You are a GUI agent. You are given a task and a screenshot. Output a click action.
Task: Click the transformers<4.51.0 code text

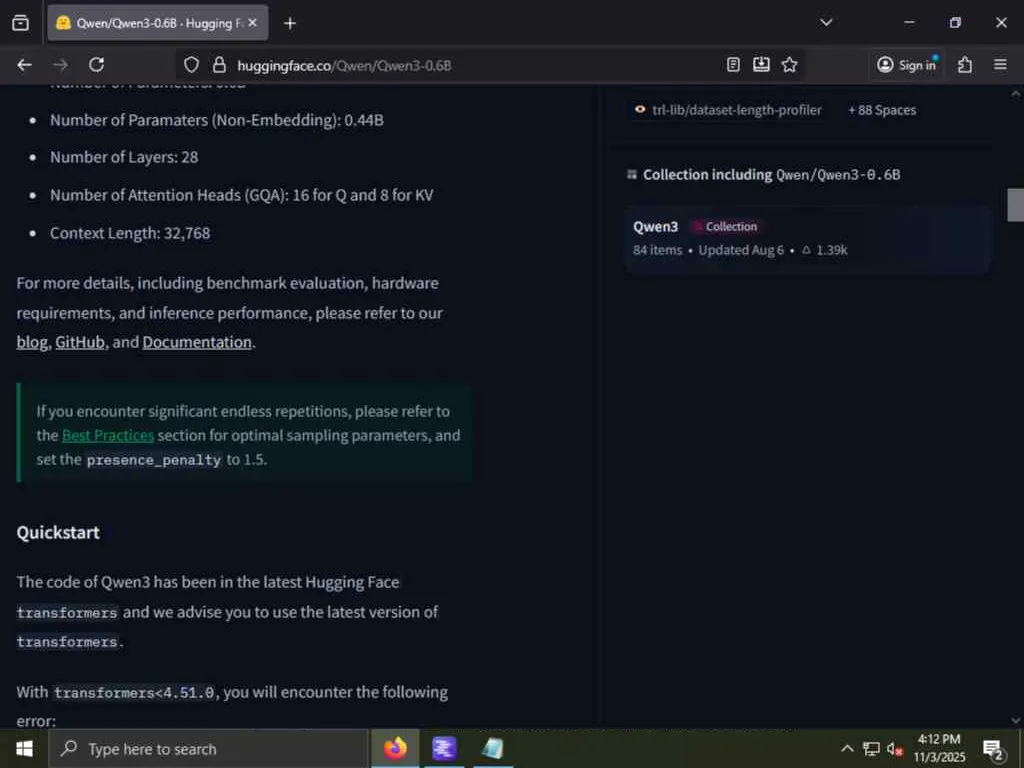coord(135,692)
